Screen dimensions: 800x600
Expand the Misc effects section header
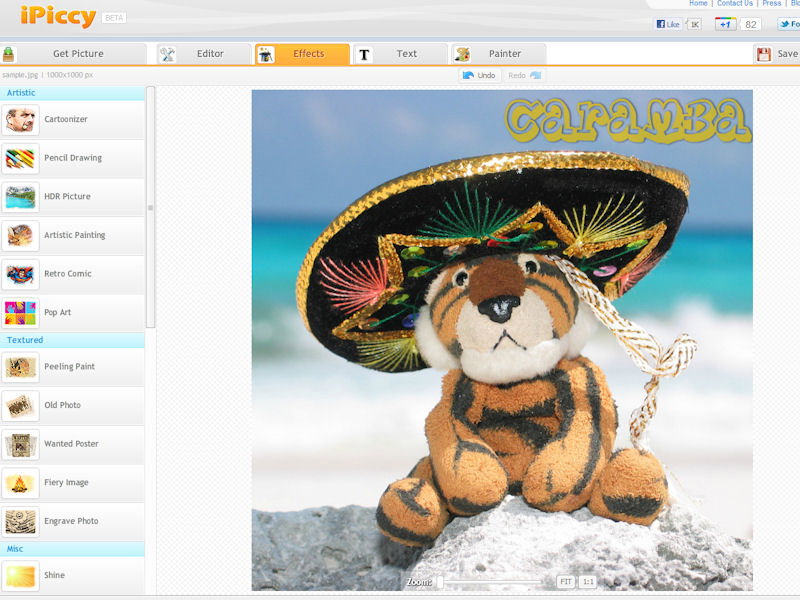(x=72, y=549)
